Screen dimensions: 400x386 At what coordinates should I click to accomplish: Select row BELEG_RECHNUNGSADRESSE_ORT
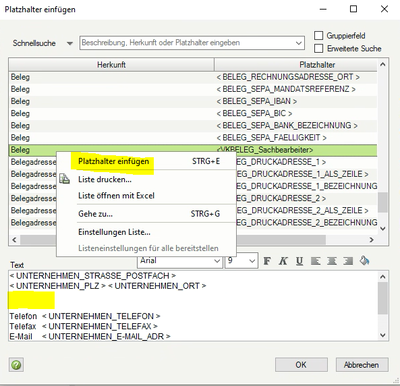(193, 77)
